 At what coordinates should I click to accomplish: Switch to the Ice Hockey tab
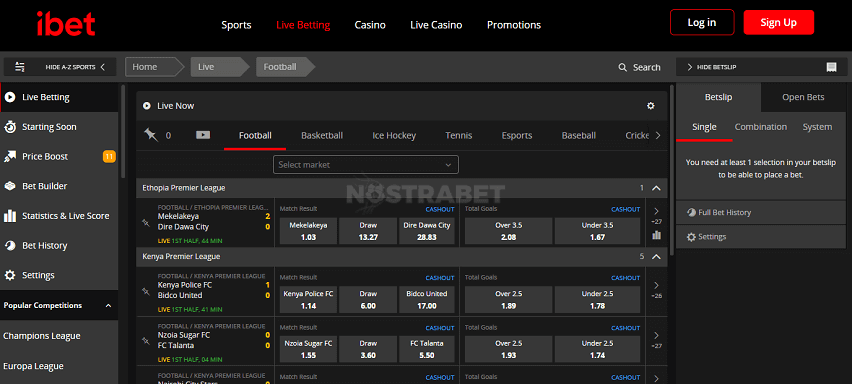pyautogui.click(x=394, y=136)
